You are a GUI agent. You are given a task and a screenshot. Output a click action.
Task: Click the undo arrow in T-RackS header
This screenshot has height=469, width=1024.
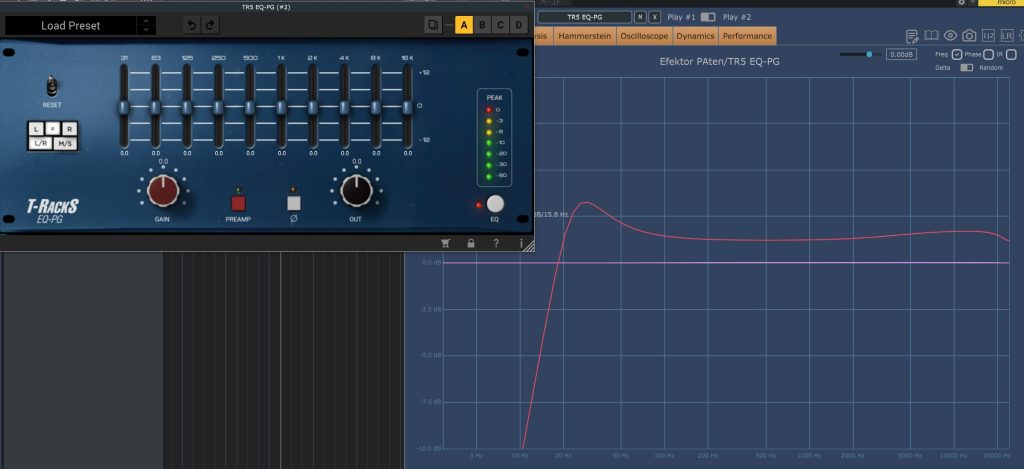(192, 25)
